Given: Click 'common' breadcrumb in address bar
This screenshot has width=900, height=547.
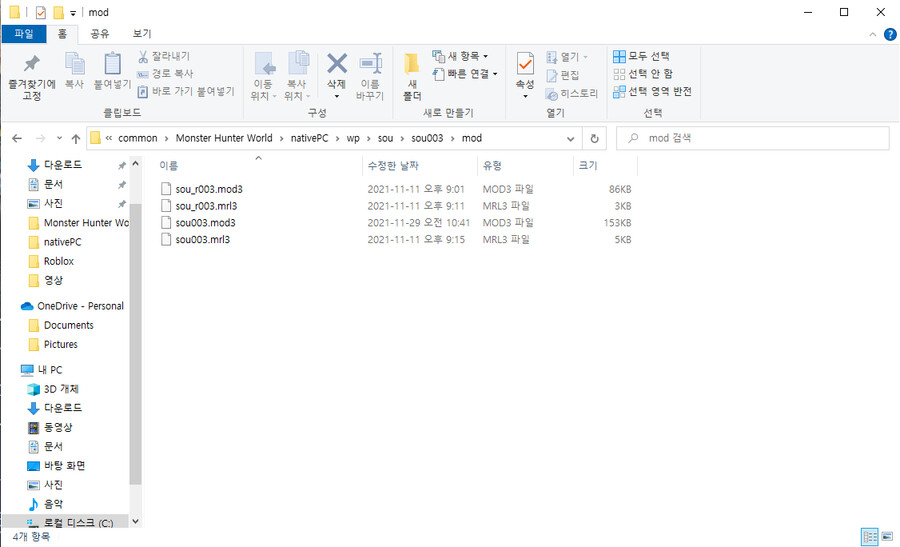Looking at the screenshot, I should (x=138, y=138).
